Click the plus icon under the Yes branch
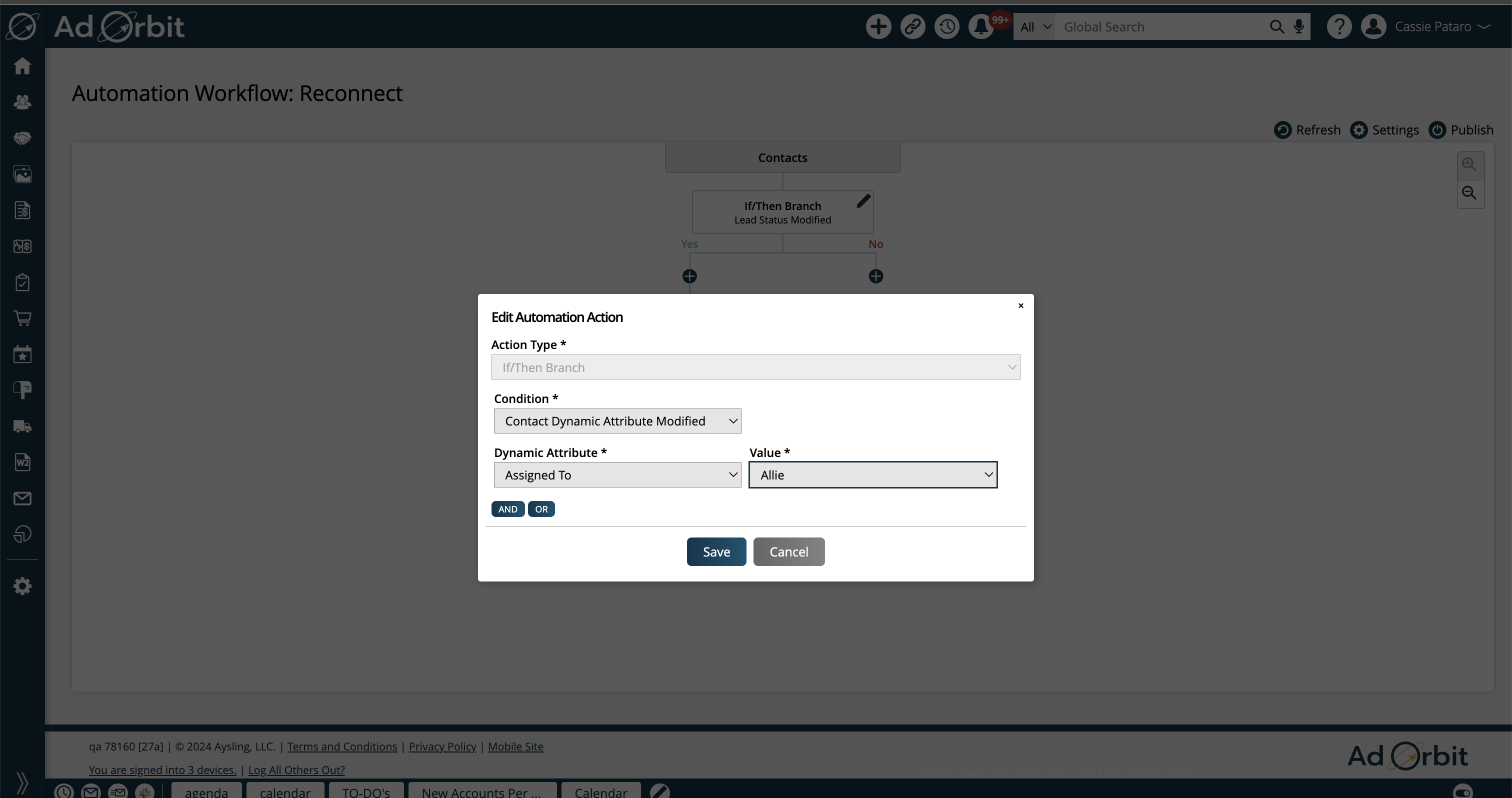Viewport: 1512px width, 798px height. pos(689,275)
